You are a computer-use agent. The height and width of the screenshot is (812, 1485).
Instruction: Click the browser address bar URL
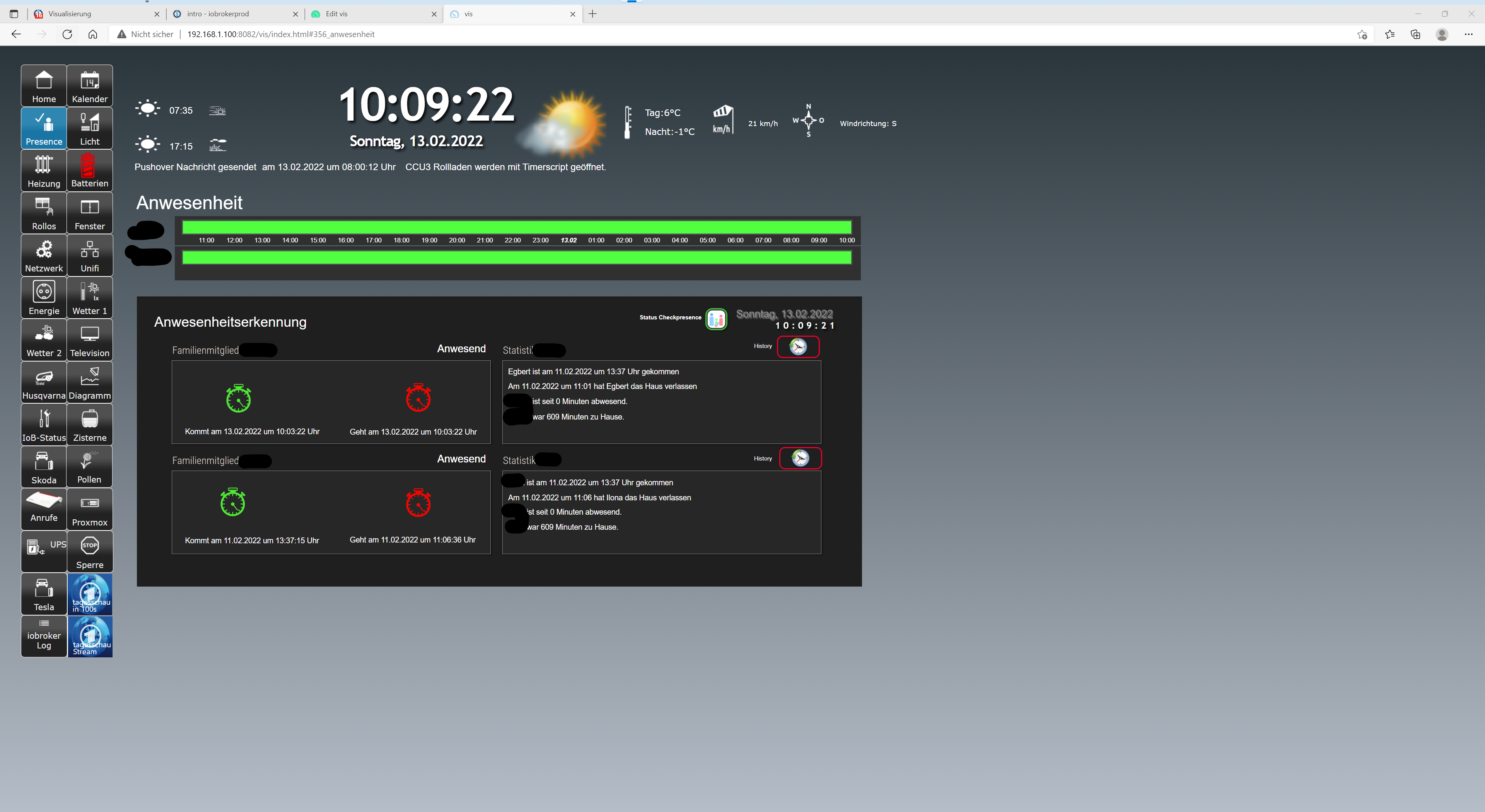tap(281, 34)
